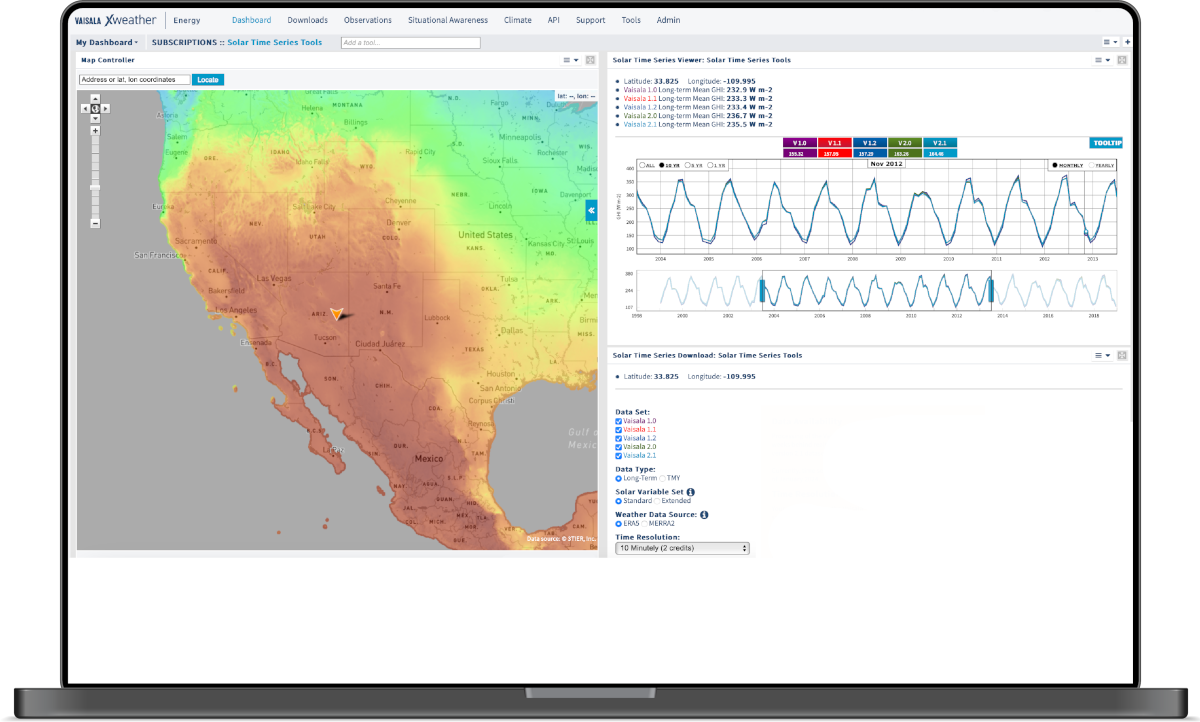This screenshot has height=722, width=1200.
Task: Check the Vaisala 1.0 data set checkbox
Action: pos(618,421)
